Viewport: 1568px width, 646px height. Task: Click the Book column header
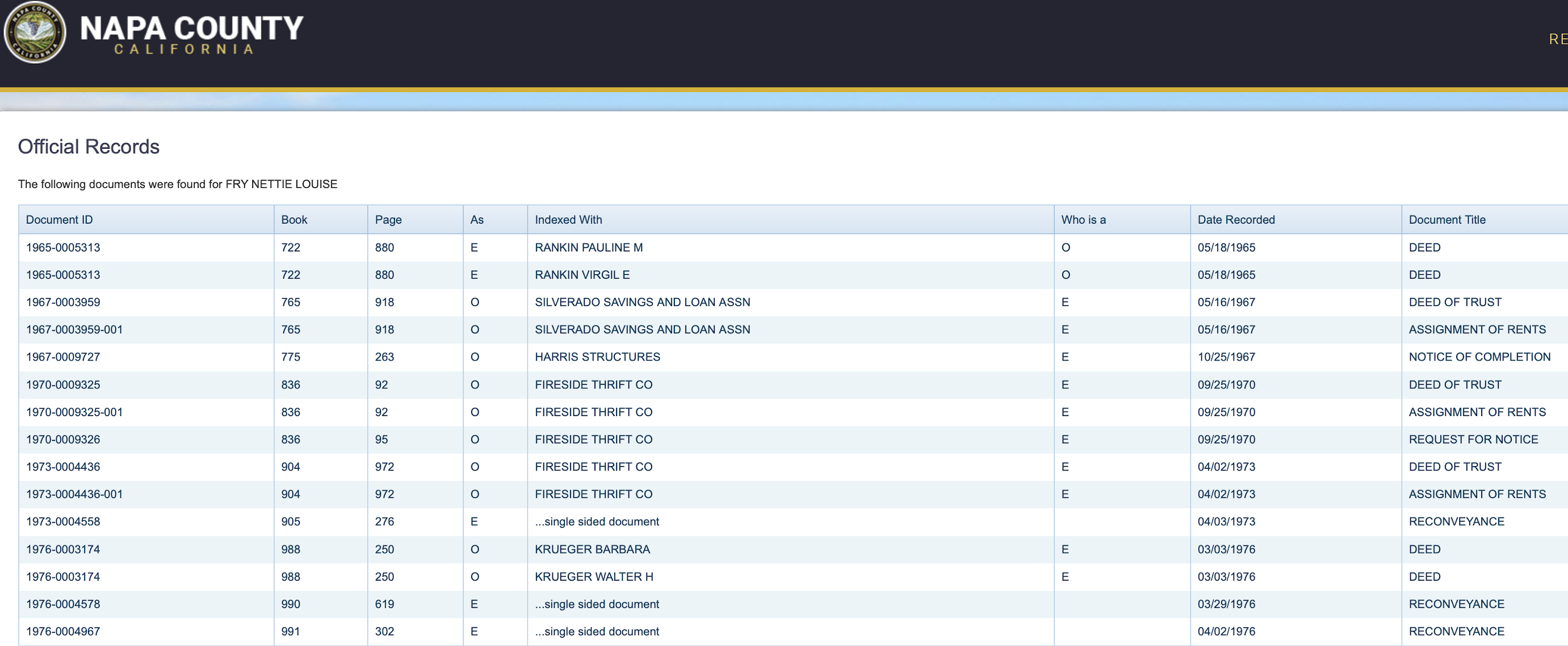[x=294, y=220]
